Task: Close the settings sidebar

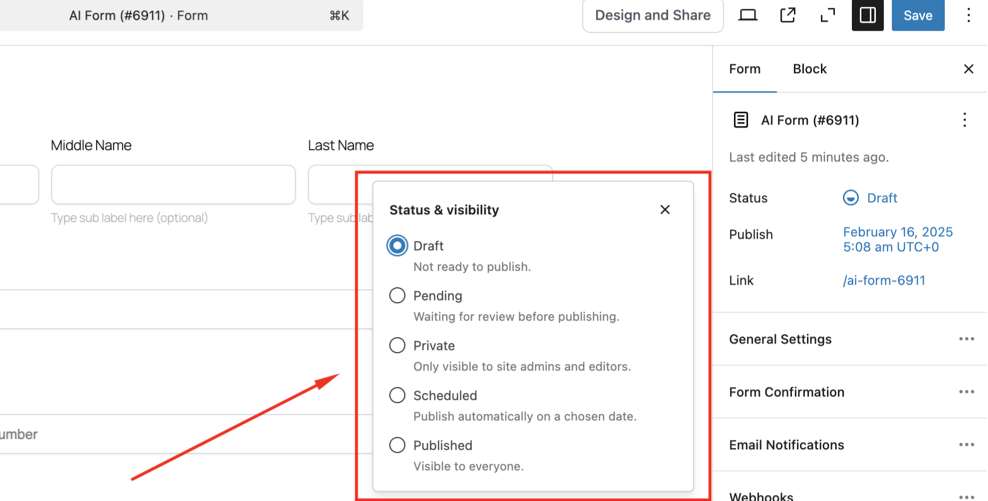Action: pyautogui.click(x=968, y=69)
